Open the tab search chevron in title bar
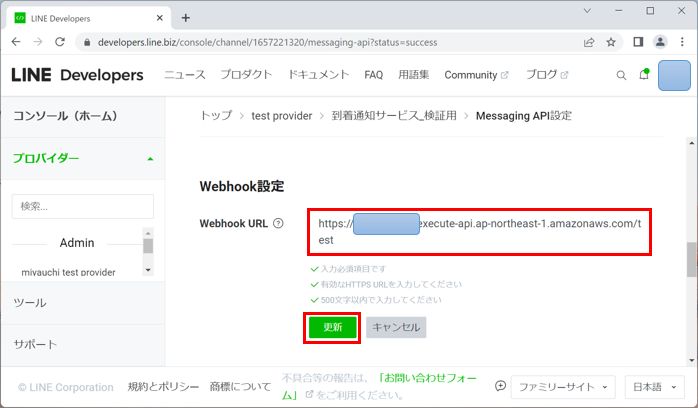This screenshot has width=698, height=408. tap(587, 11)
